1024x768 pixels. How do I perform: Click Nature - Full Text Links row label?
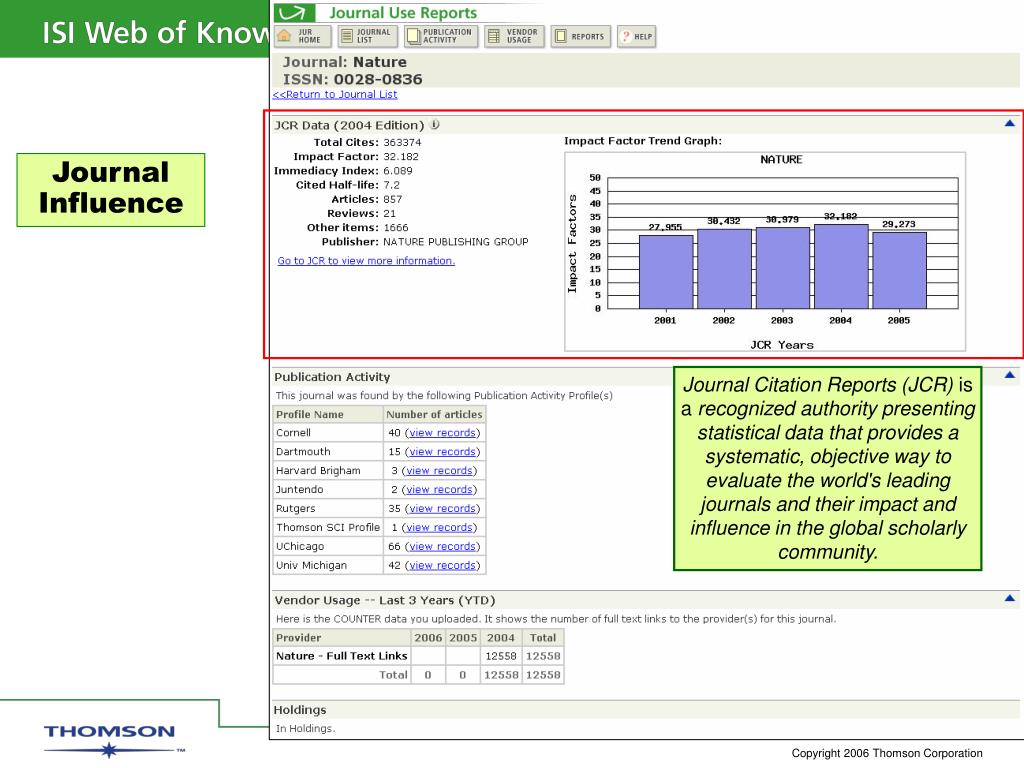click(342, 656)
